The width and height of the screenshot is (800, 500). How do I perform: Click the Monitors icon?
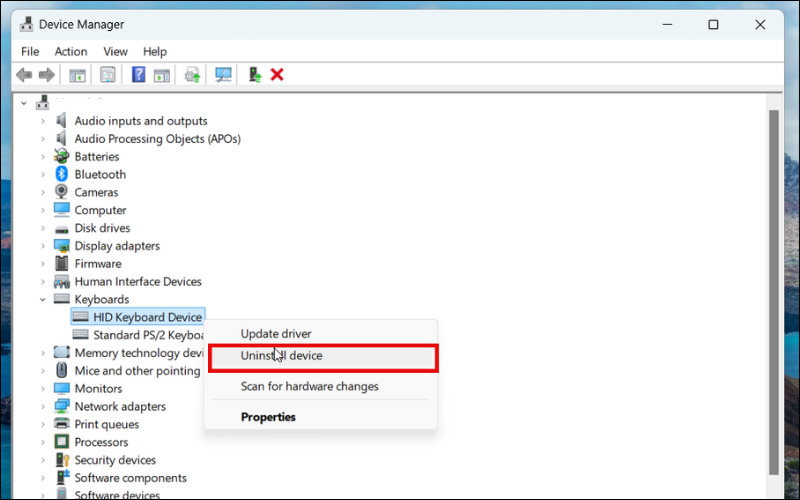(x=61, y=388)
